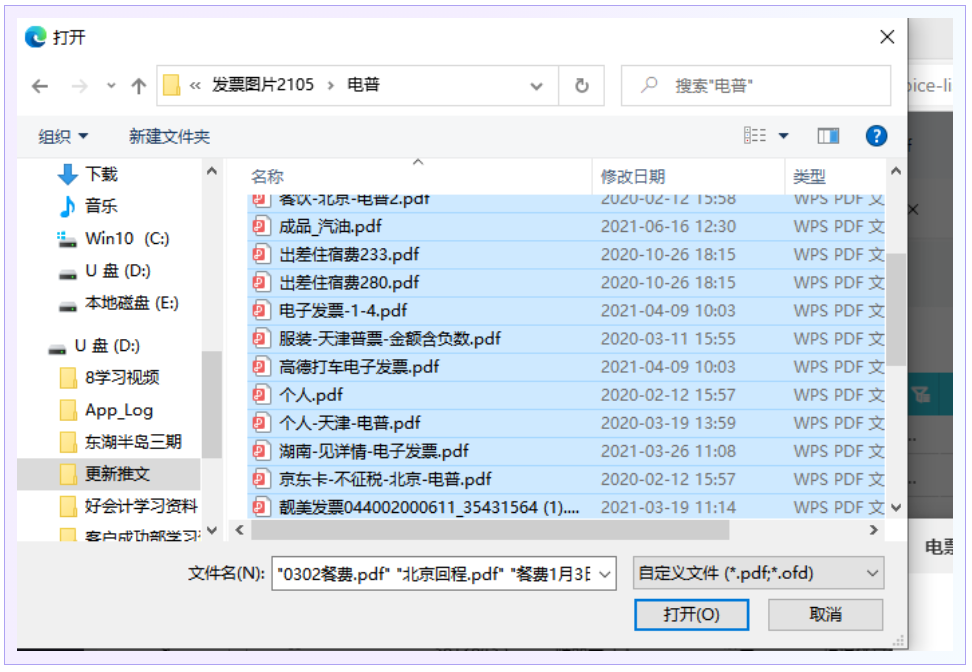Viewport: 972px width, 672px height.
Task: Click the Back navigation arrow
Action: (40, 86)
